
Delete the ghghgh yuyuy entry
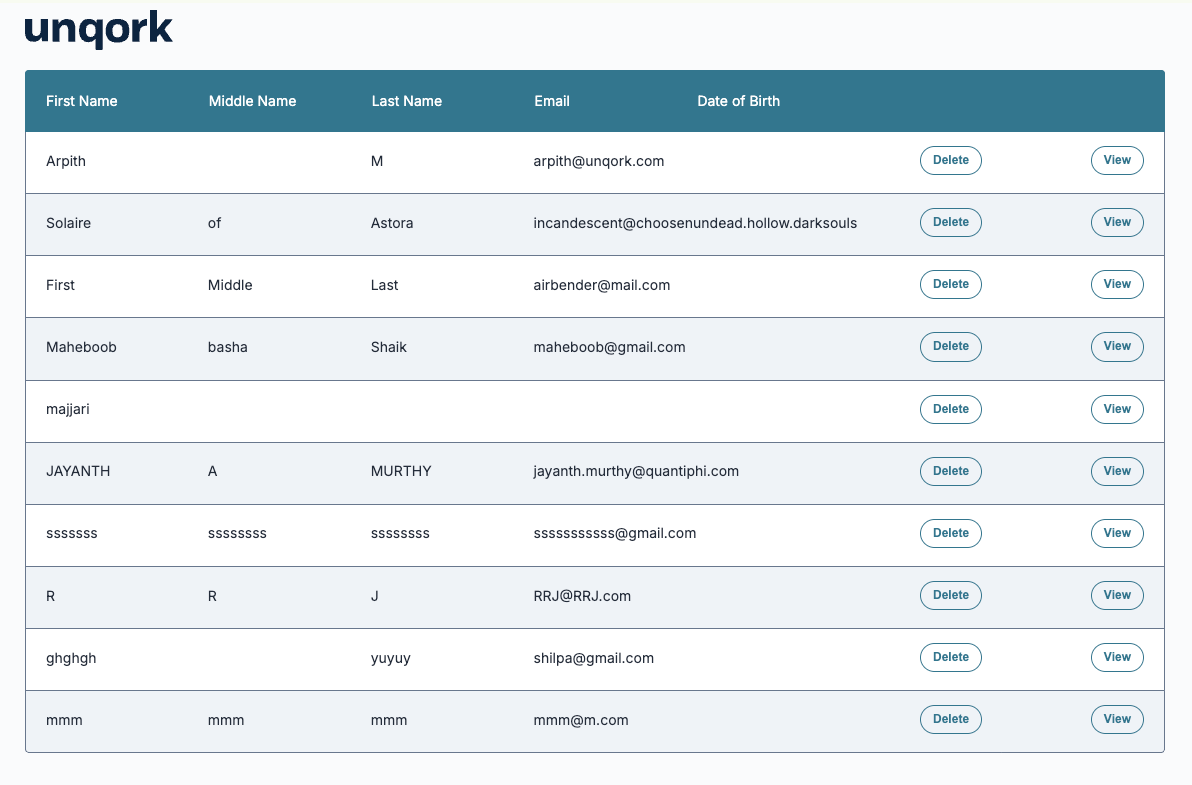click(x=950, y=657)
